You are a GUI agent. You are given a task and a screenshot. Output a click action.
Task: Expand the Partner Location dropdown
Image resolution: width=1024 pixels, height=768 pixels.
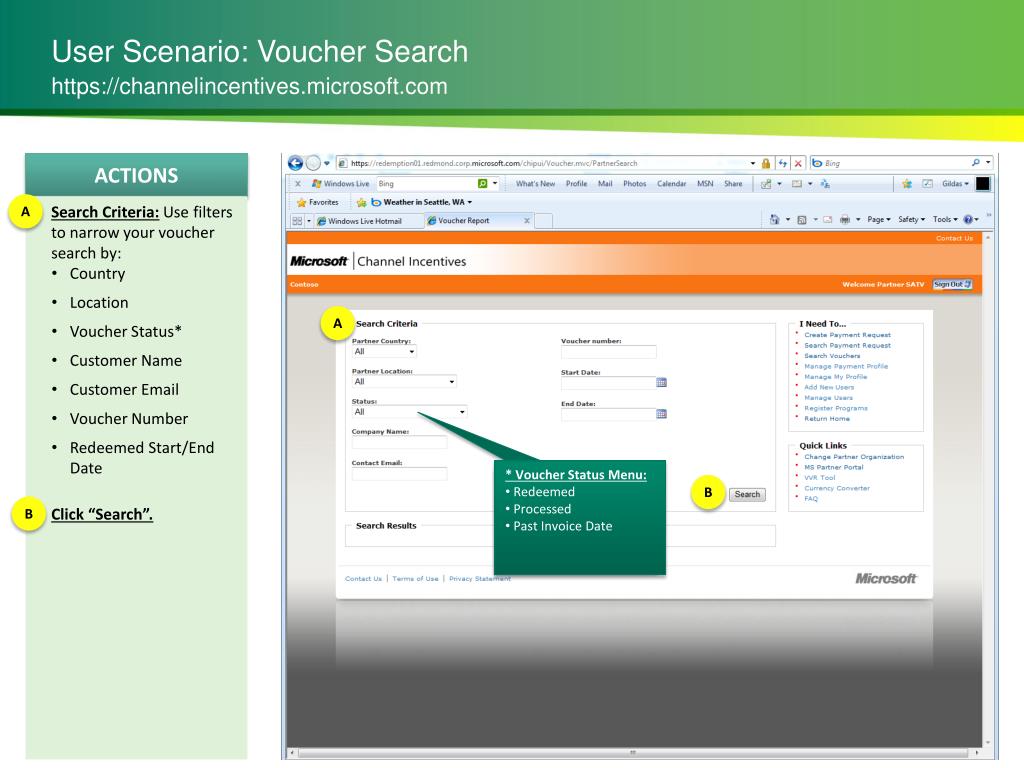(404, 381)
